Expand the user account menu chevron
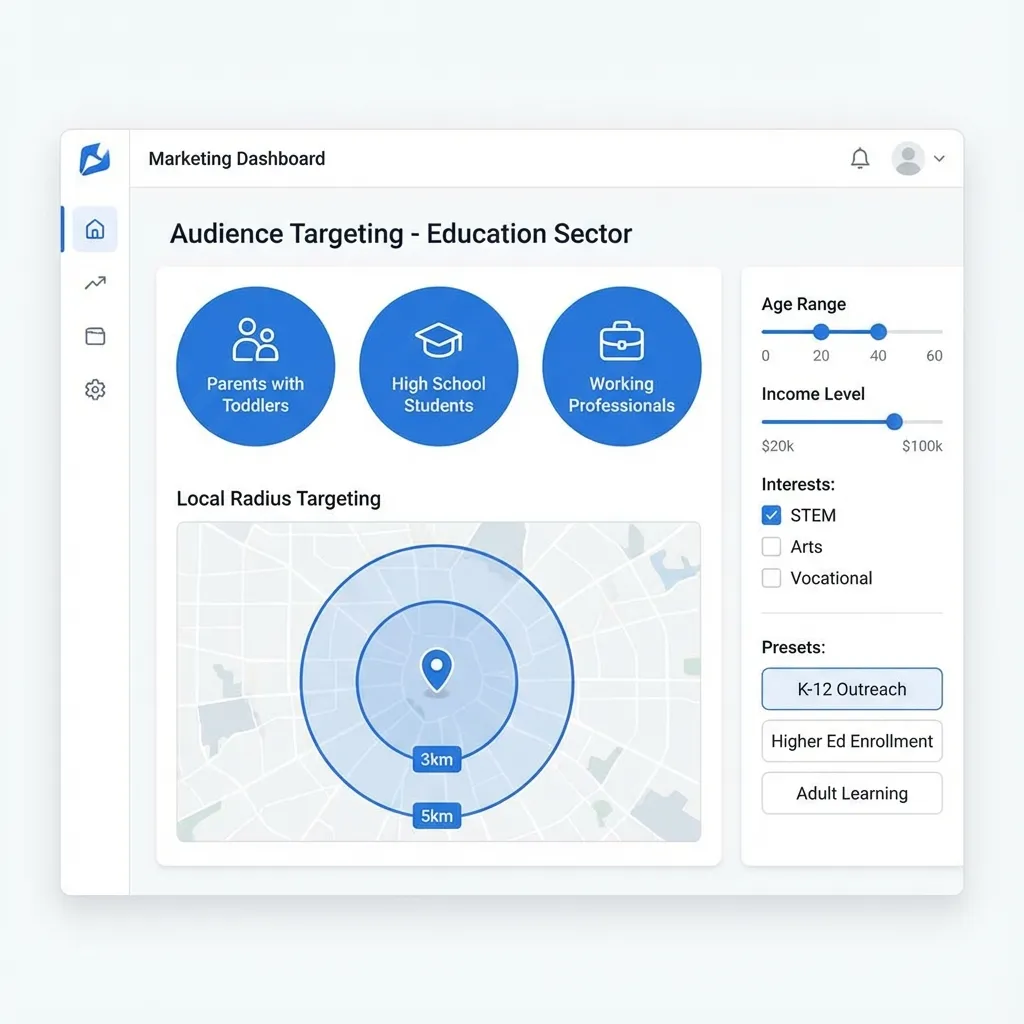This screenshot has height=1024, width=1024. [x=939, y=158]
